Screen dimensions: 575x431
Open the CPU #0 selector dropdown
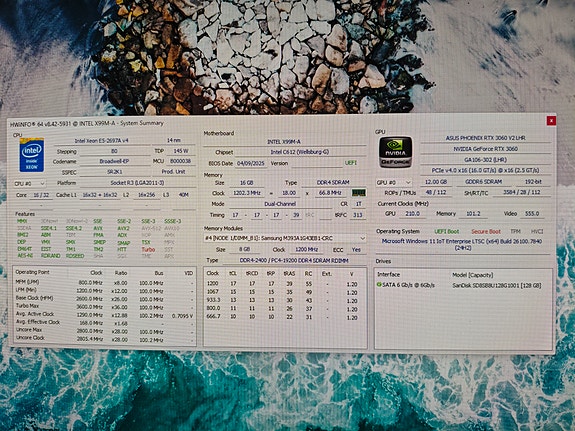coord(29,183)
